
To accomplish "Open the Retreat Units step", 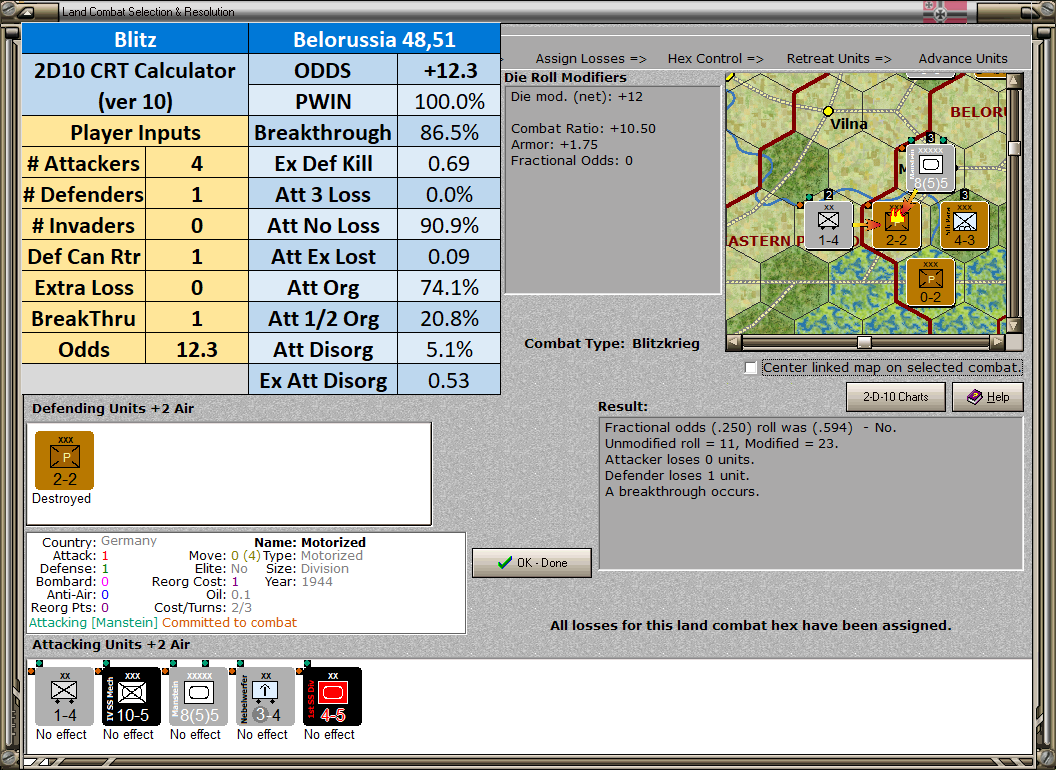I will coord(838,59).
